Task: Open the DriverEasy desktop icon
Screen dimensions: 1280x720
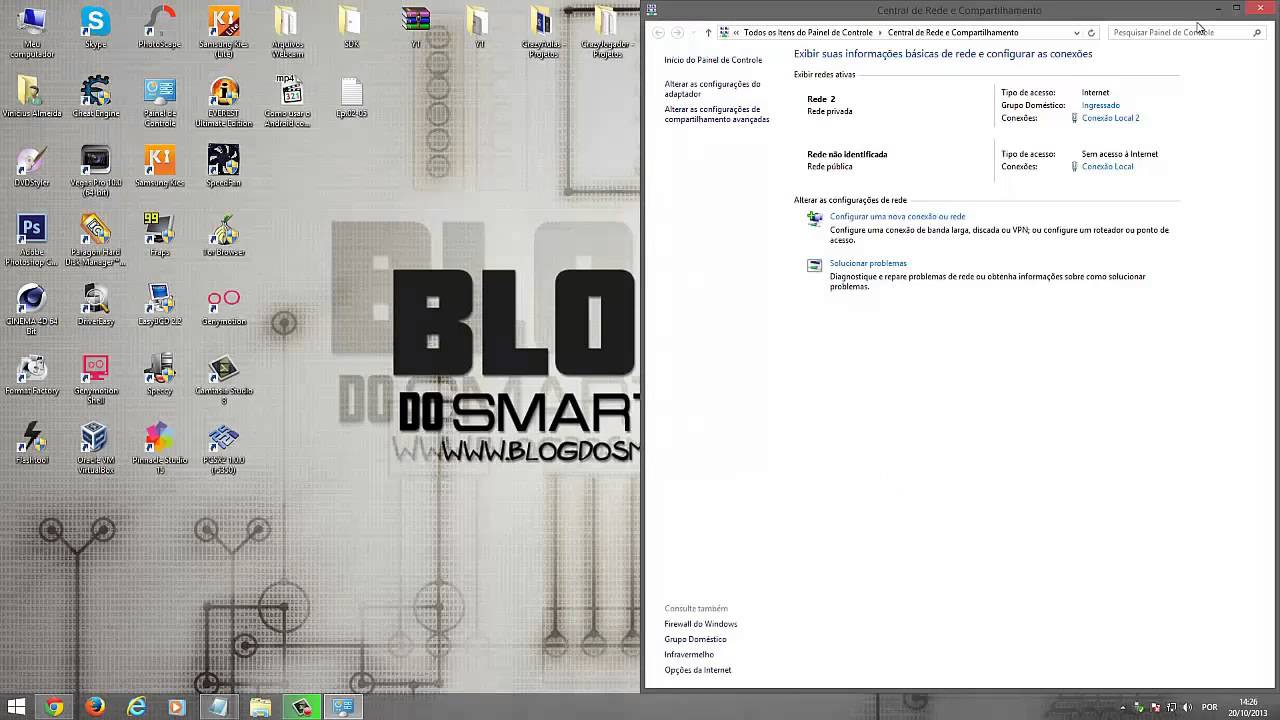Action: (95, 305)
